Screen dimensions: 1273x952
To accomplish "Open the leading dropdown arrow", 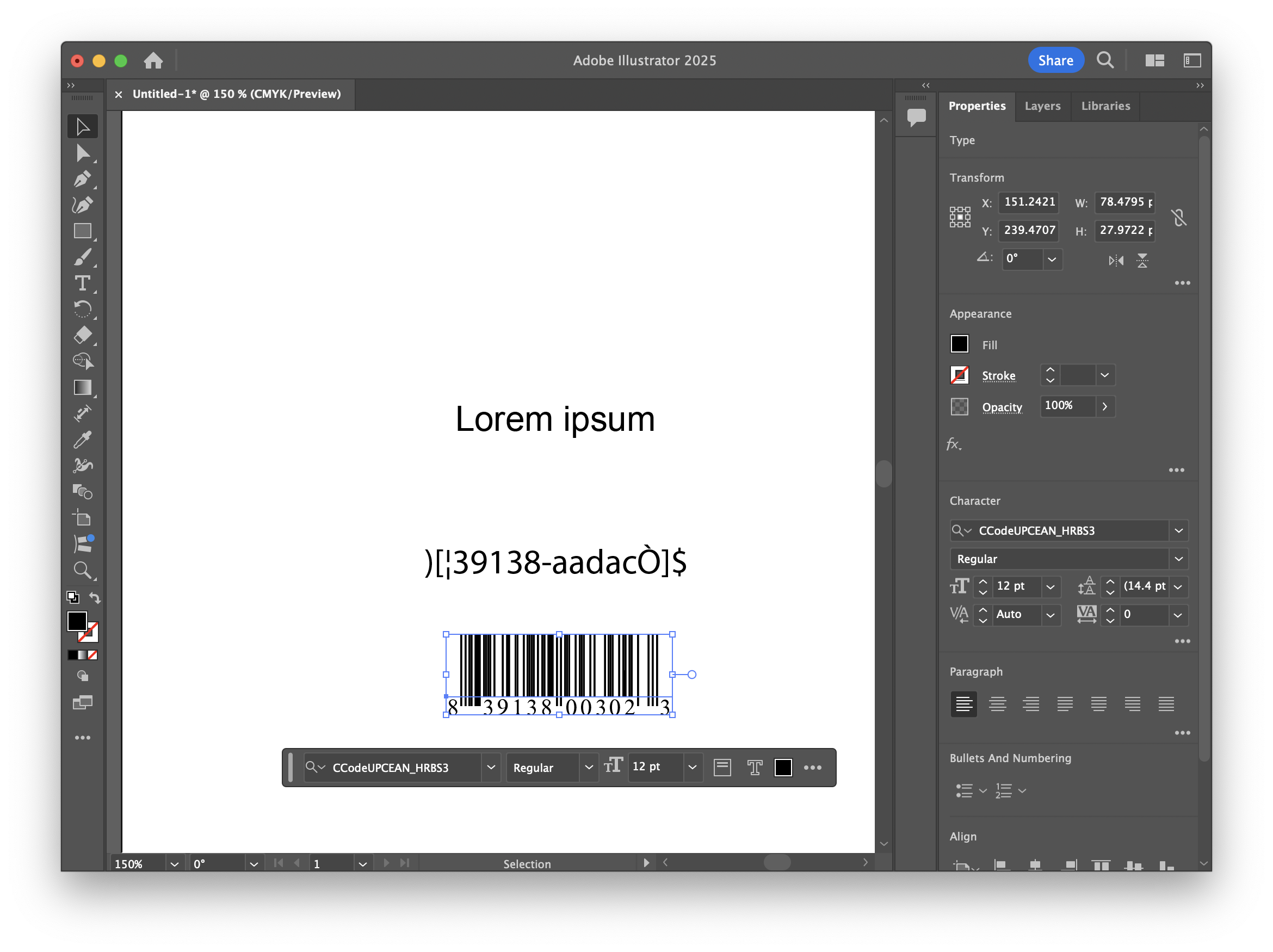I will (x=1178, y=586).
